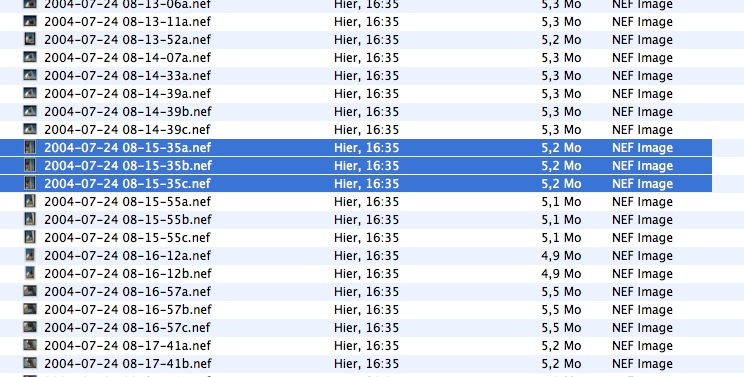Click NEF Image kind of 08-15-35c.nef
This screenshot has height=377, width=744.
click(642, 184)
